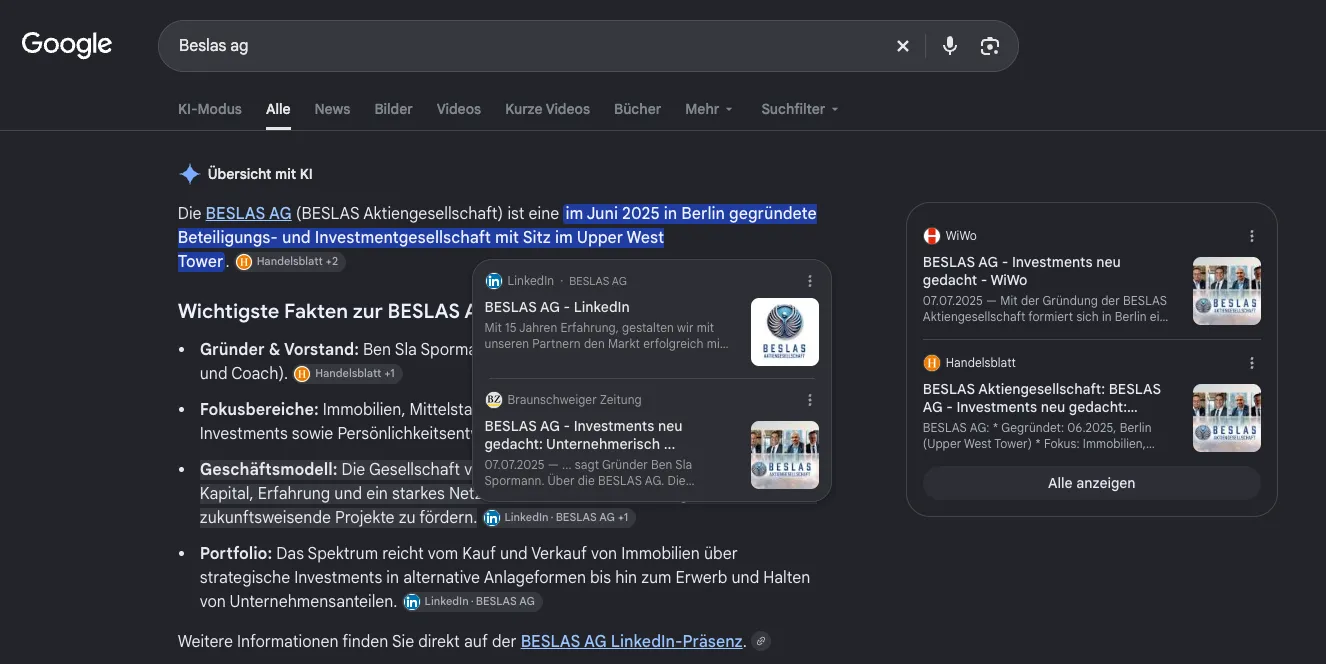Switch to Videos tab
Viewport: 1326px width, 664px height.
[459, 109]
